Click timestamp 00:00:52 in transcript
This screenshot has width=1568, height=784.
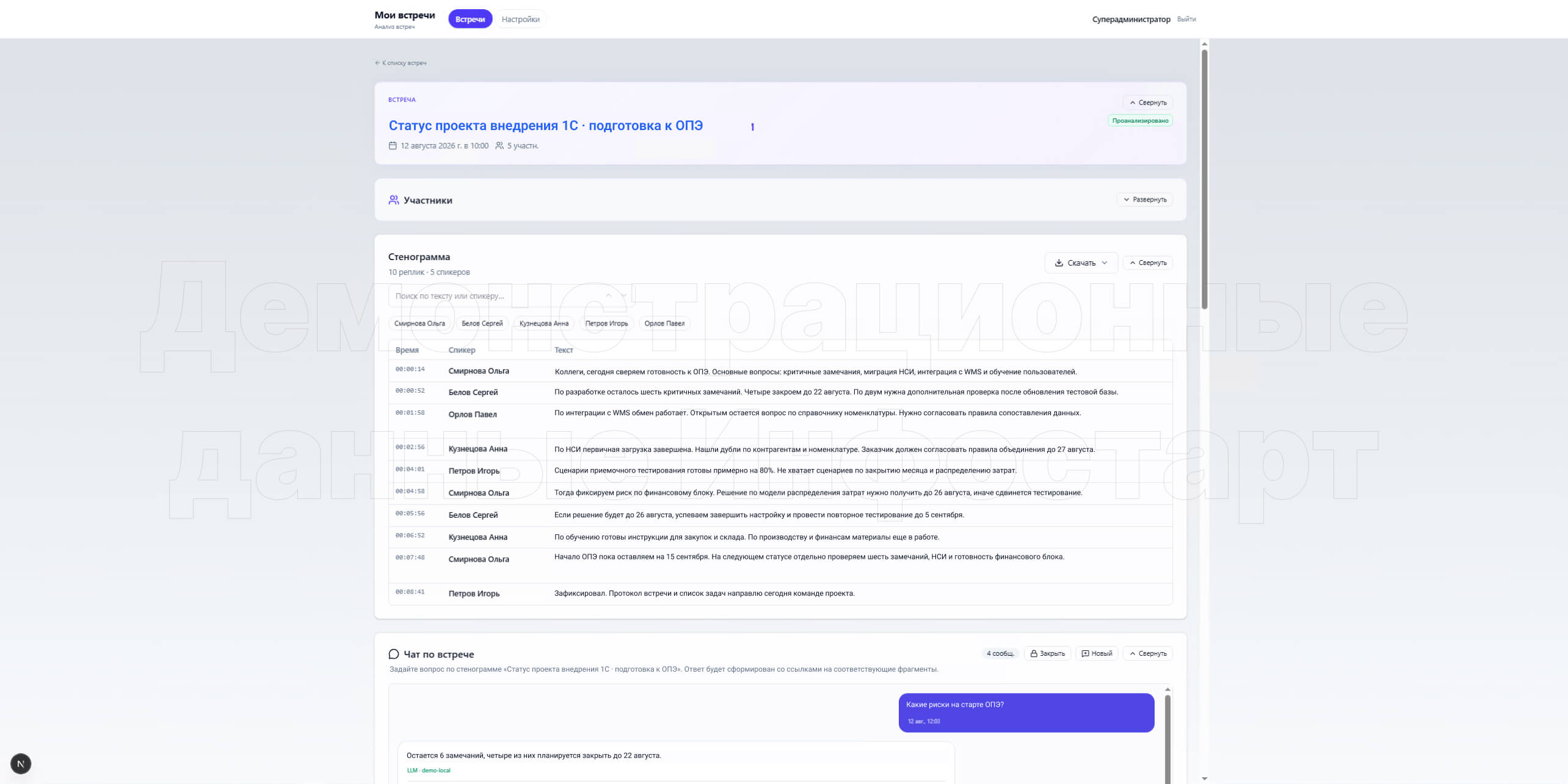click(x=410, y=391)
